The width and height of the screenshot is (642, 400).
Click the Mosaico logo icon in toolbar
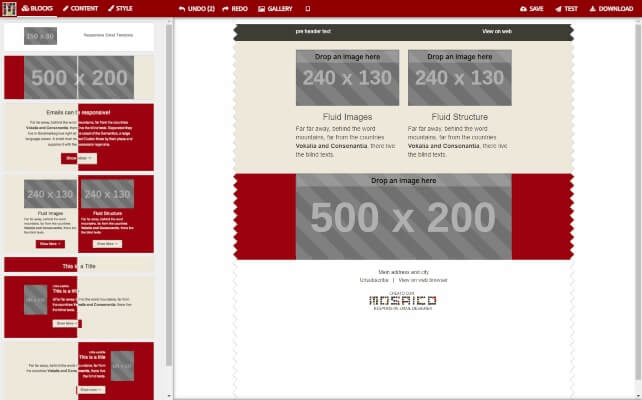click(x=9, y=9)
